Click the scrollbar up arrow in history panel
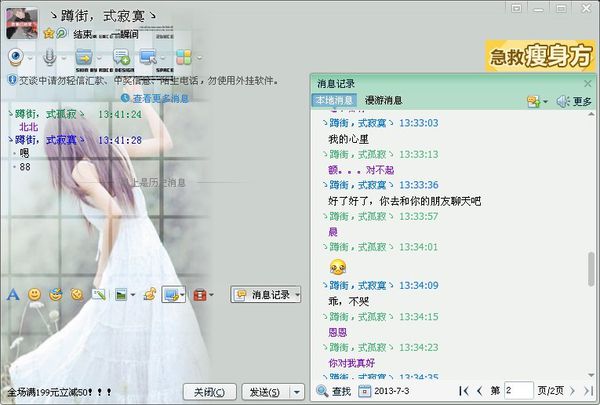600x405 pixels. 592,114
